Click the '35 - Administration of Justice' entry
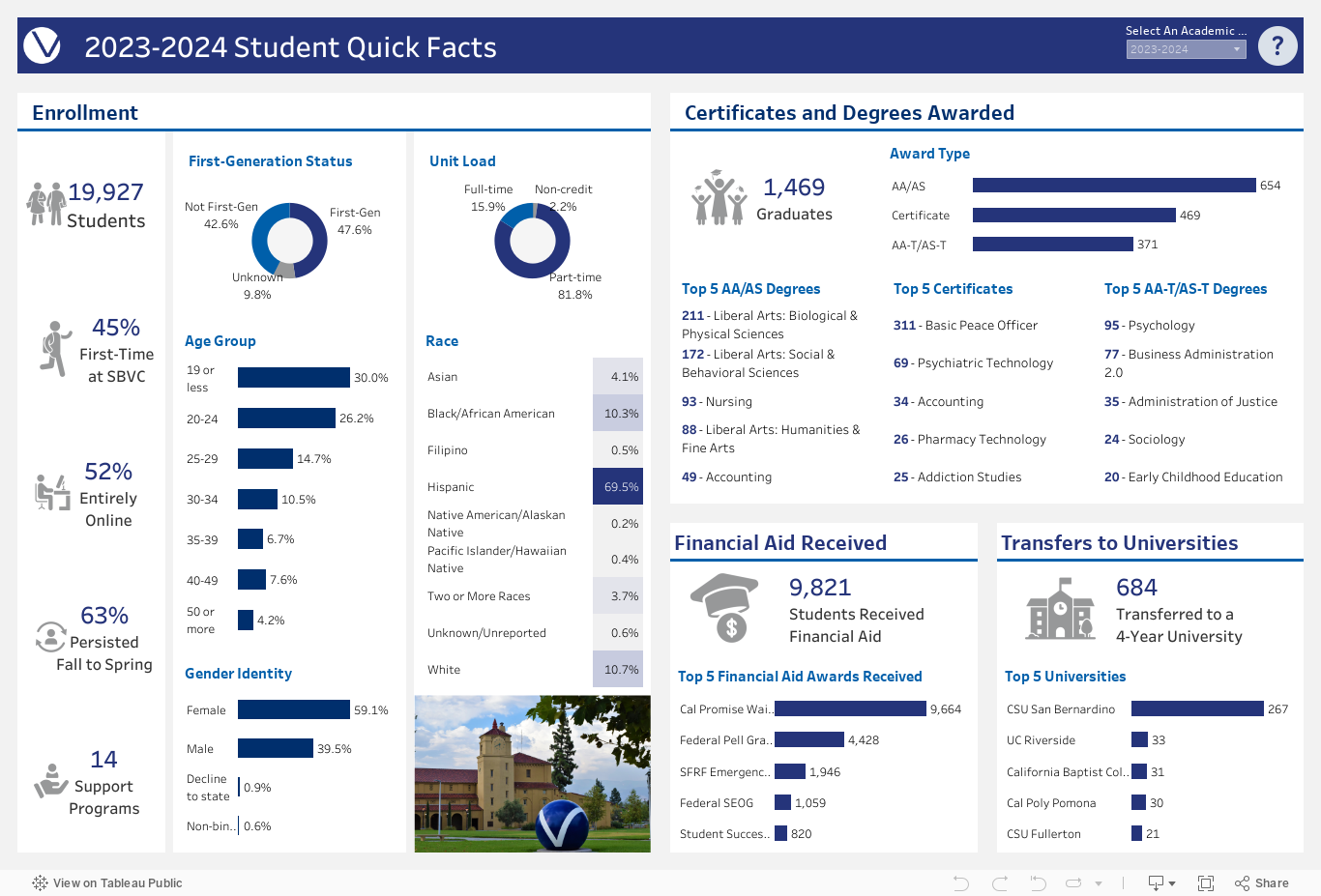Viewport: 1321px width, 896px height. tap(1190, 402)
